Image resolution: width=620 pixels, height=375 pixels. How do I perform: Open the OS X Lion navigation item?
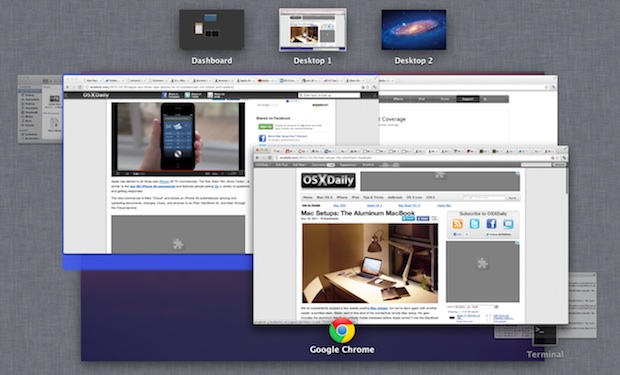(414, 197)
